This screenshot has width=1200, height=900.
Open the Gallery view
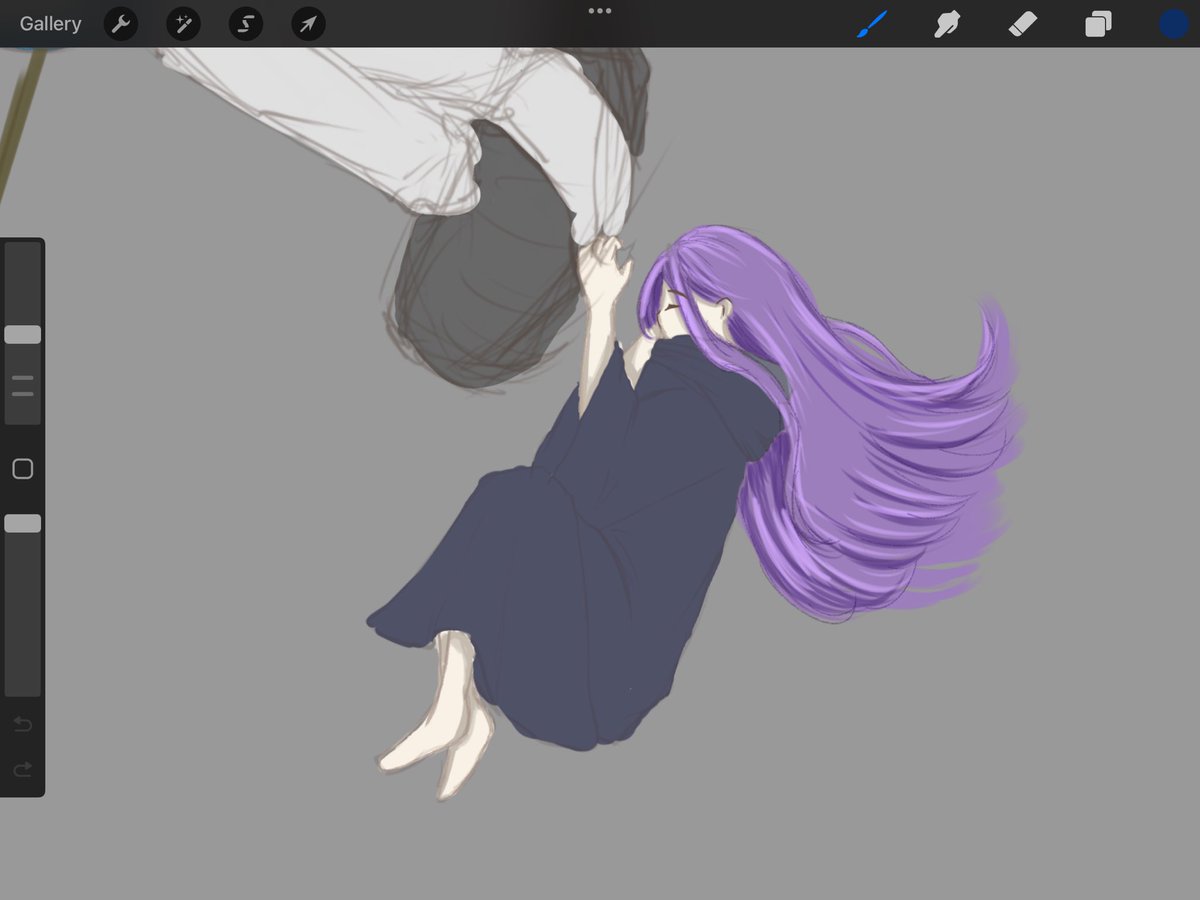click(50, 24)
